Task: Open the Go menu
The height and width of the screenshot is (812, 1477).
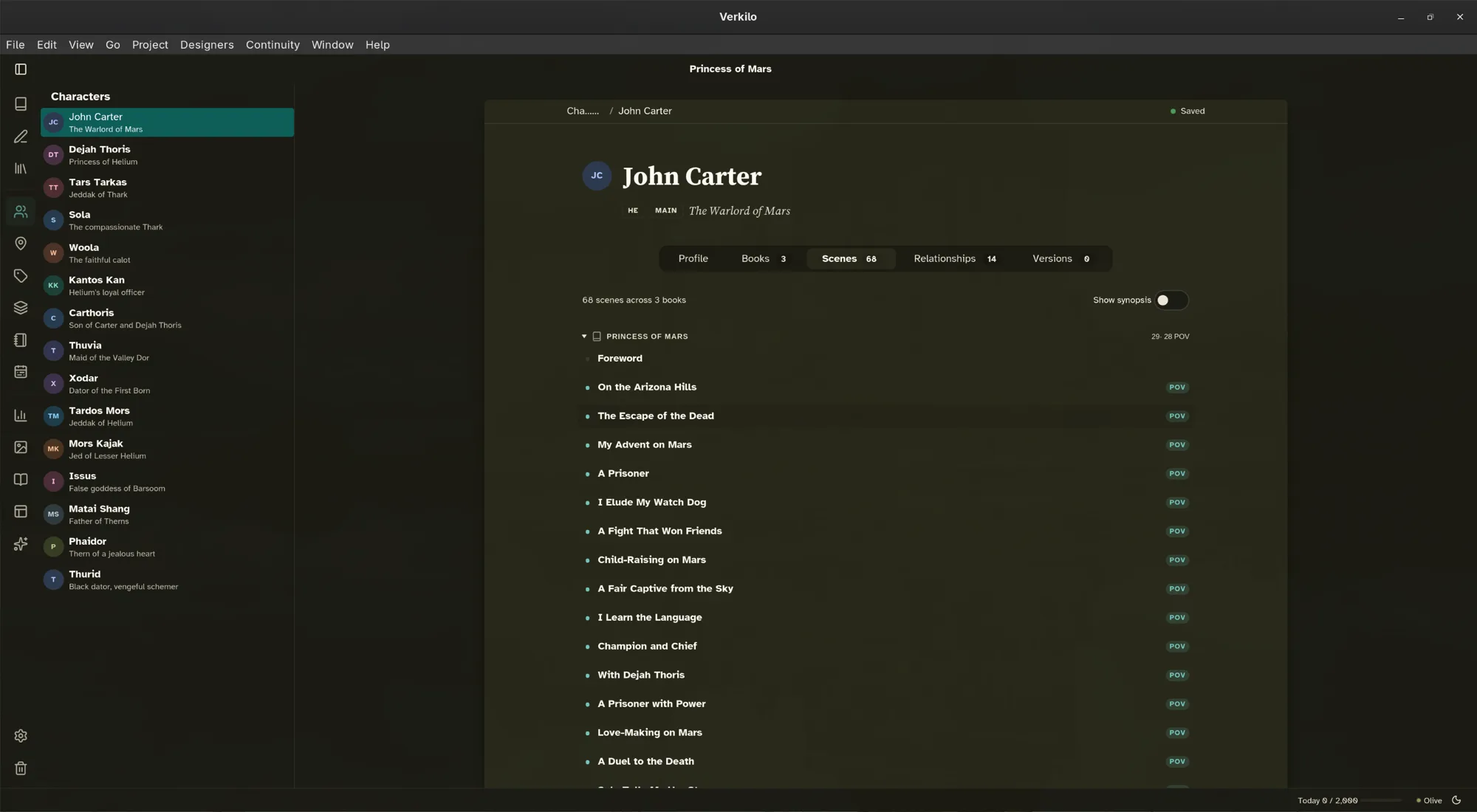Action: point(113,45)
